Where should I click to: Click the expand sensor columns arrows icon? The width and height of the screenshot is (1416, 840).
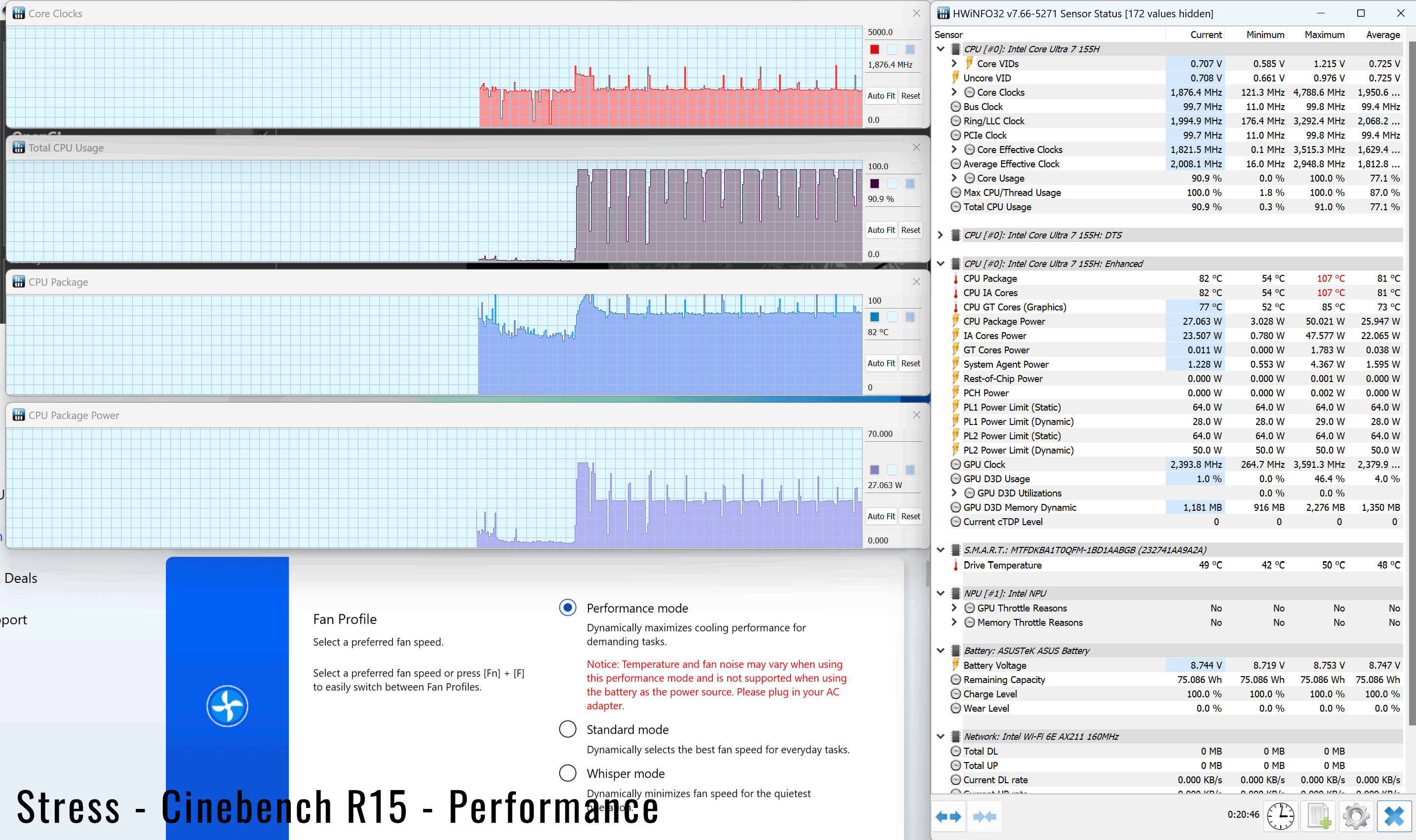(x=948, y=816)
